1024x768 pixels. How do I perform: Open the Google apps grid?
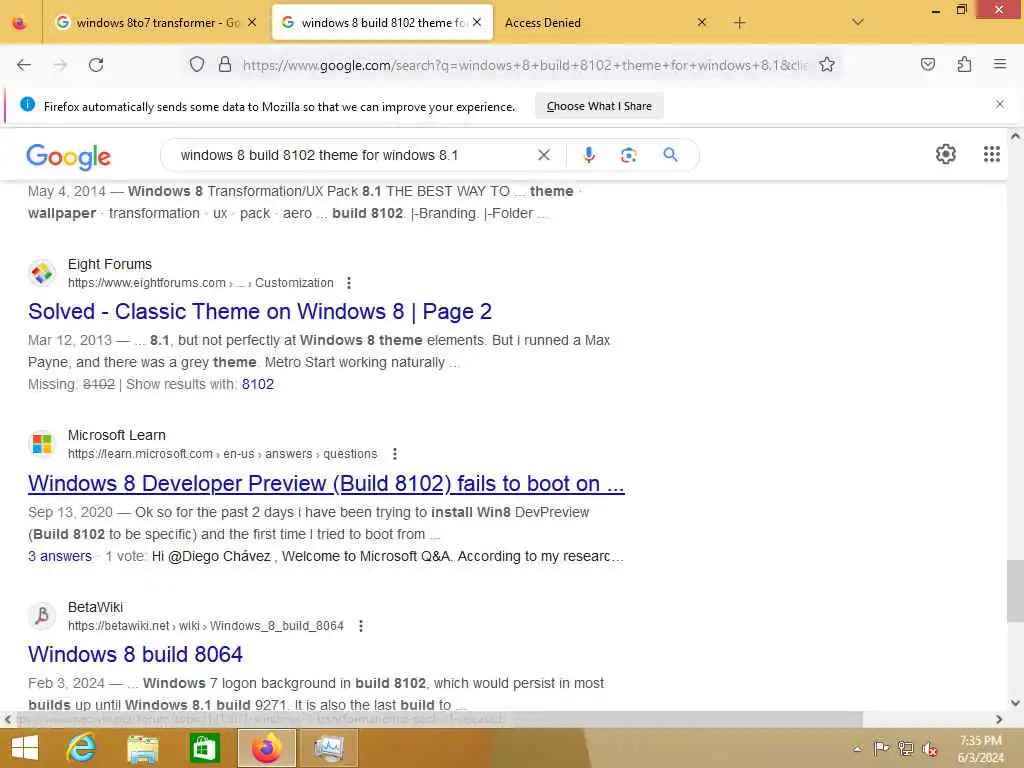(991, 154)
